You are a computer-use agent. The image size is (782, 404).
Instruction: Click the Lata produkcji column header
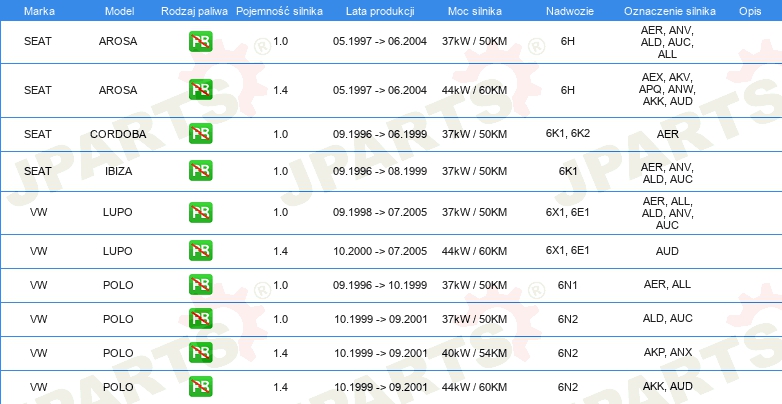380,11
